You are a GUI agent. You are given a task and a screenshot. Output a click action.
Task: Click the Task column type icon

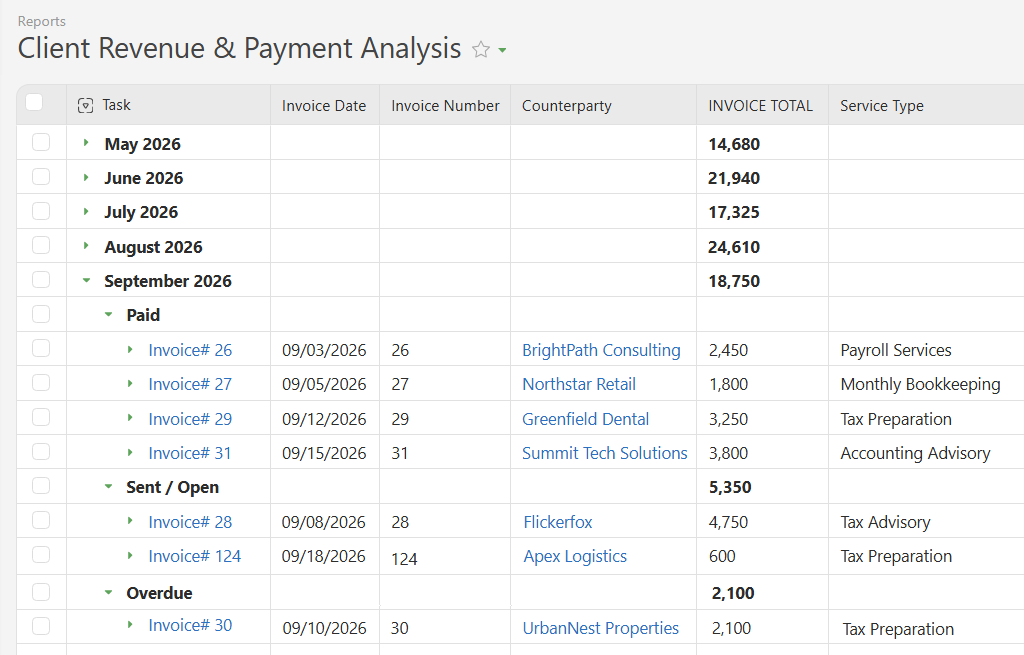(86, 105)
